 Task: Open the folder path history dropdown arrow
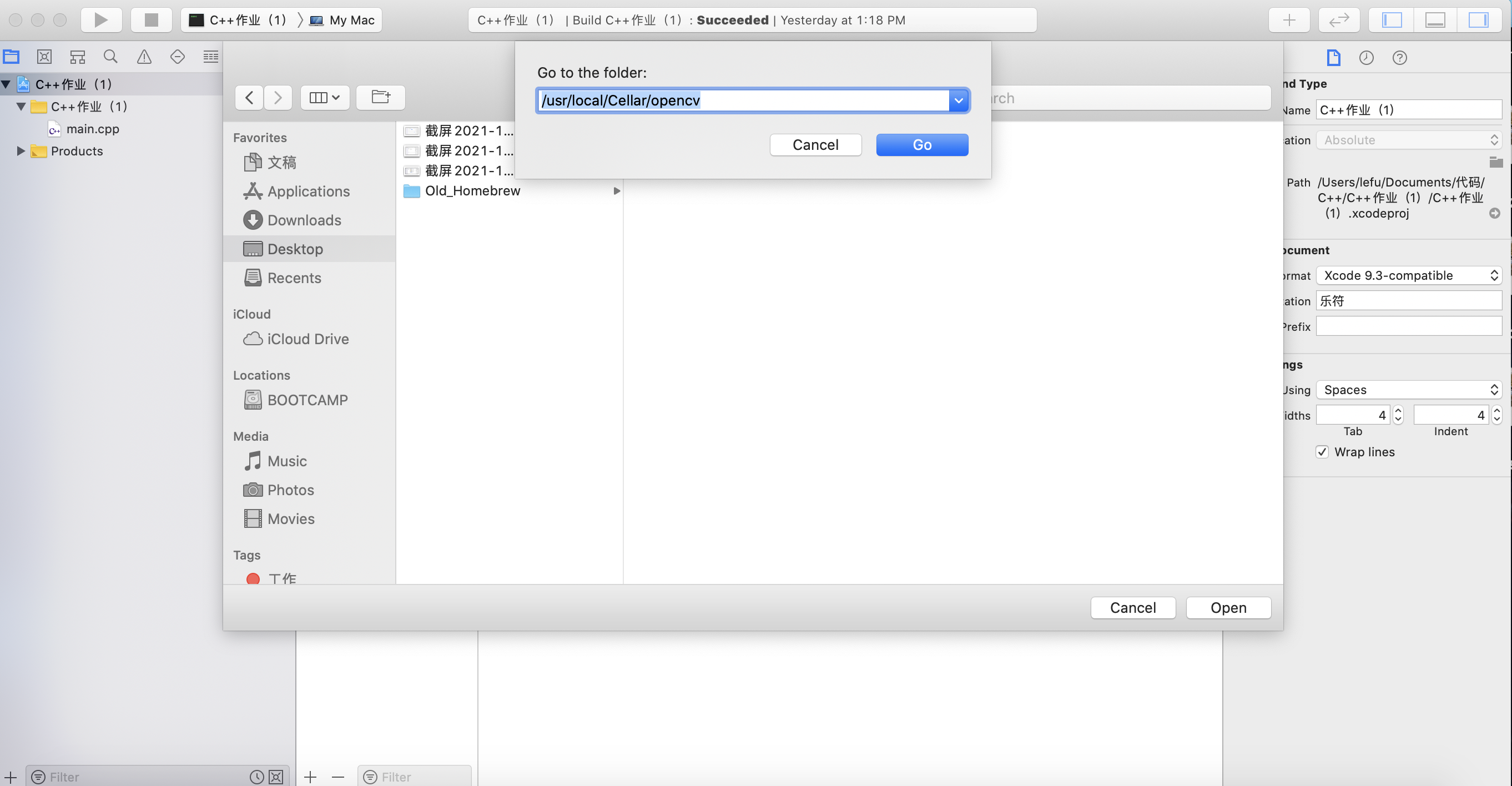point(959,100)
